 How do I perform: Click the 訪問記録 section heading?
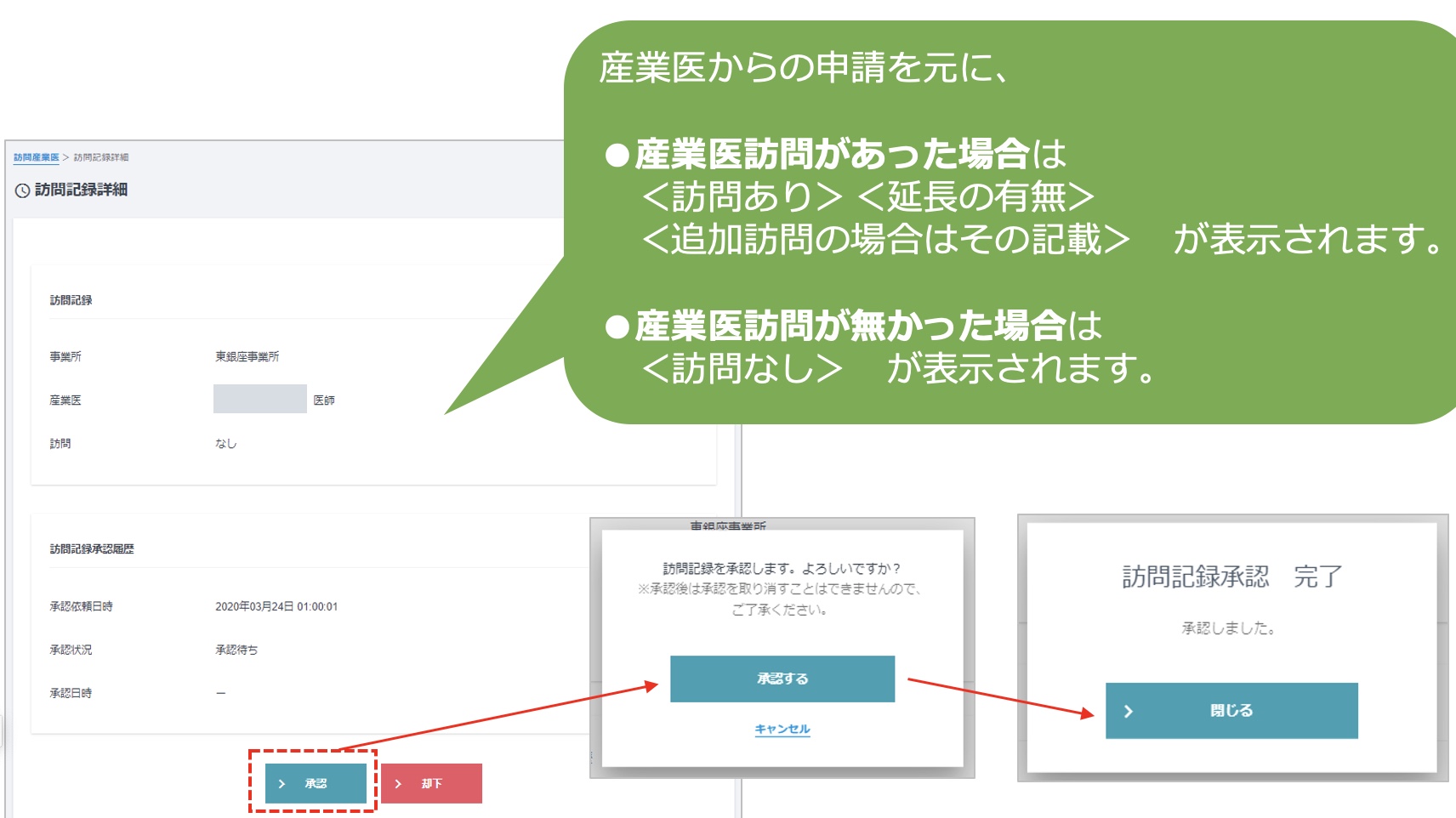71,300
